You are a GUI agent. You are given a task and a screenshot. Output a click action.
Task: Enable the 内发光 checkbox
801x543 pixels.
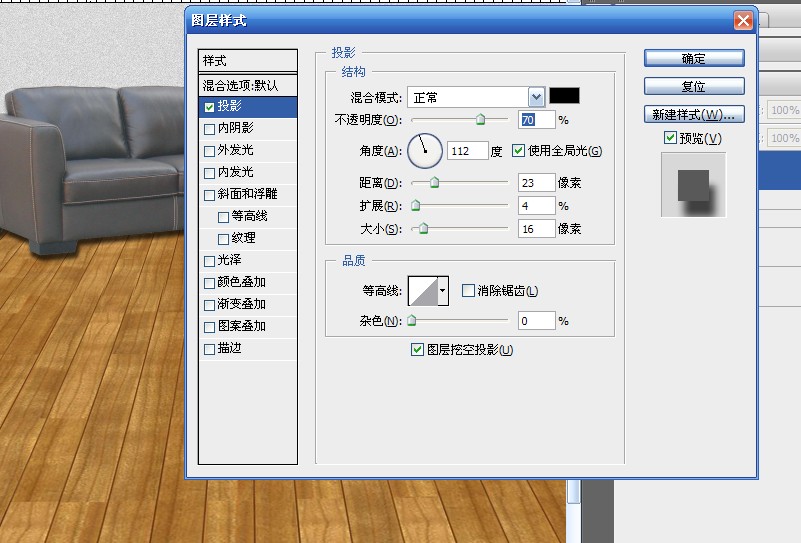(x=209, y=173)
